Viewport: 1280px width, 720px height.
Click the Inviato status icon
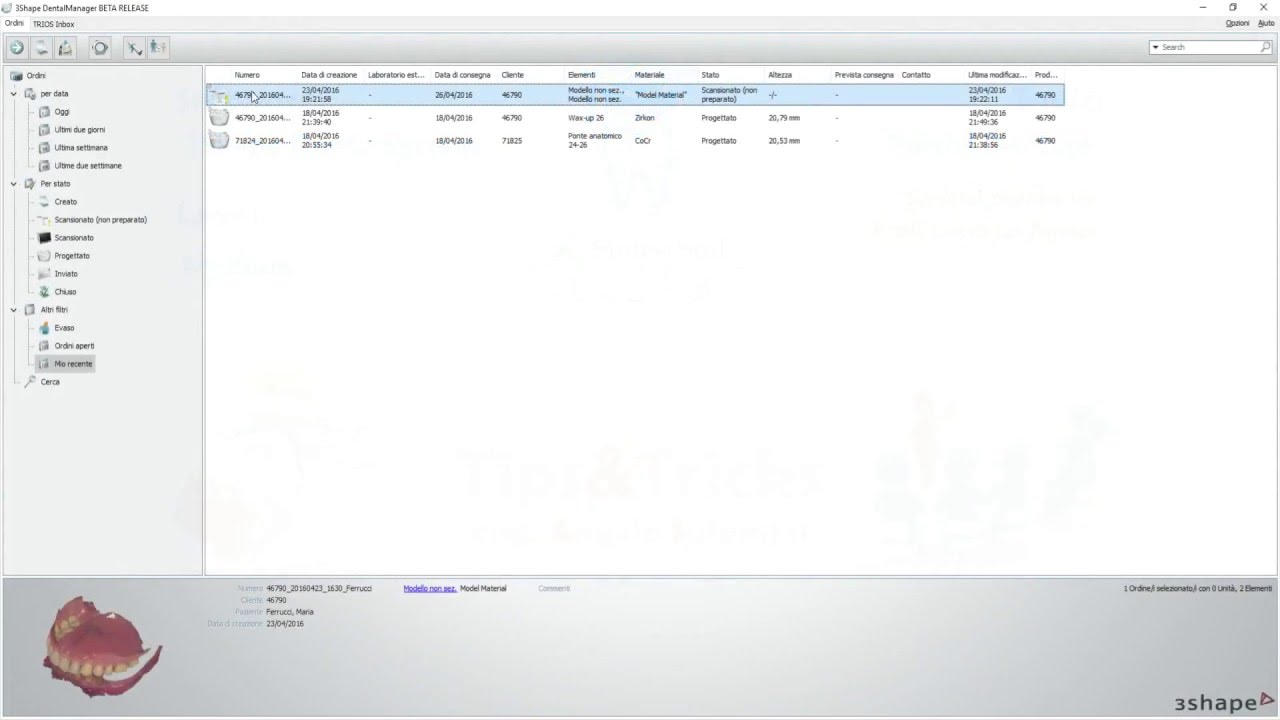pyautogui.click(x=44, y=274)
